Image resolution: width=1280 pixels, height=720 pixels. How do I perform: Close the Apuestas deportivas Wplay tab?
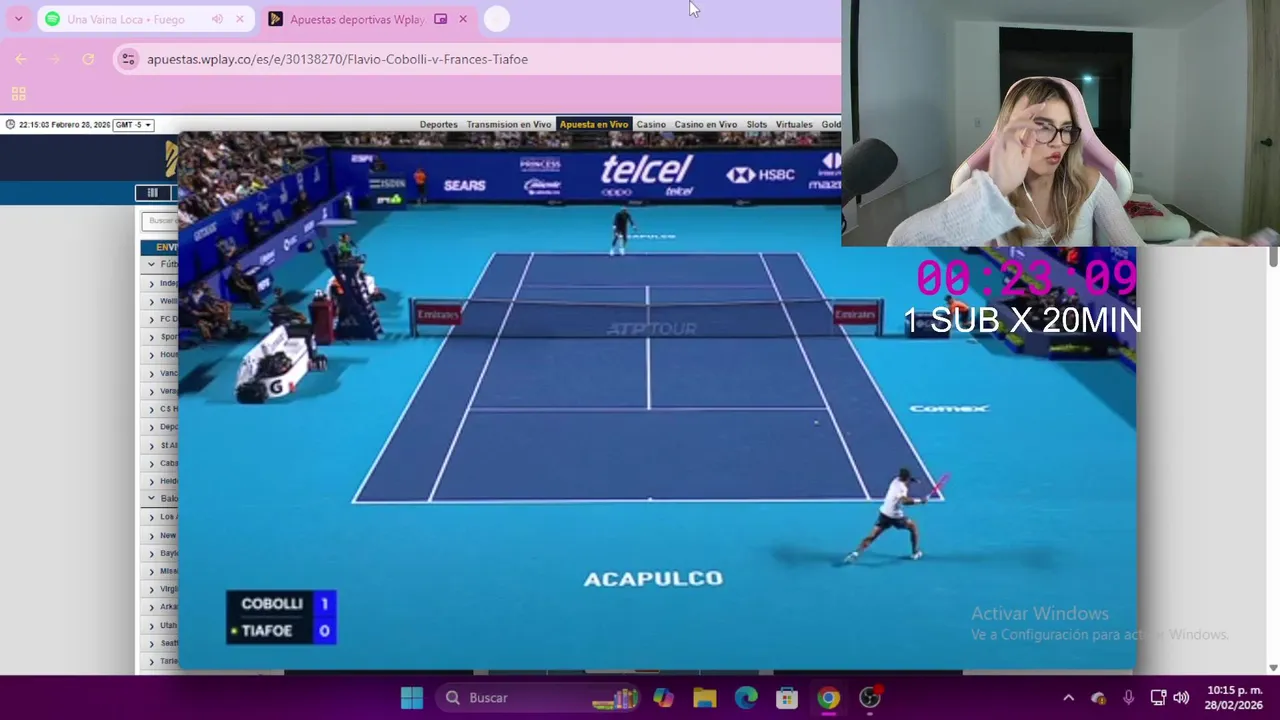click(x=463, y=19)
